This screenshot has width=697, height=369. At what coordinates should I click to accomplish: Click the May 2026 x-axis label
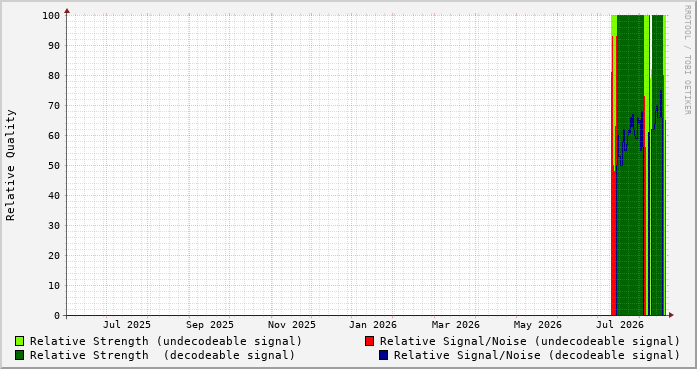click(537, 325)
